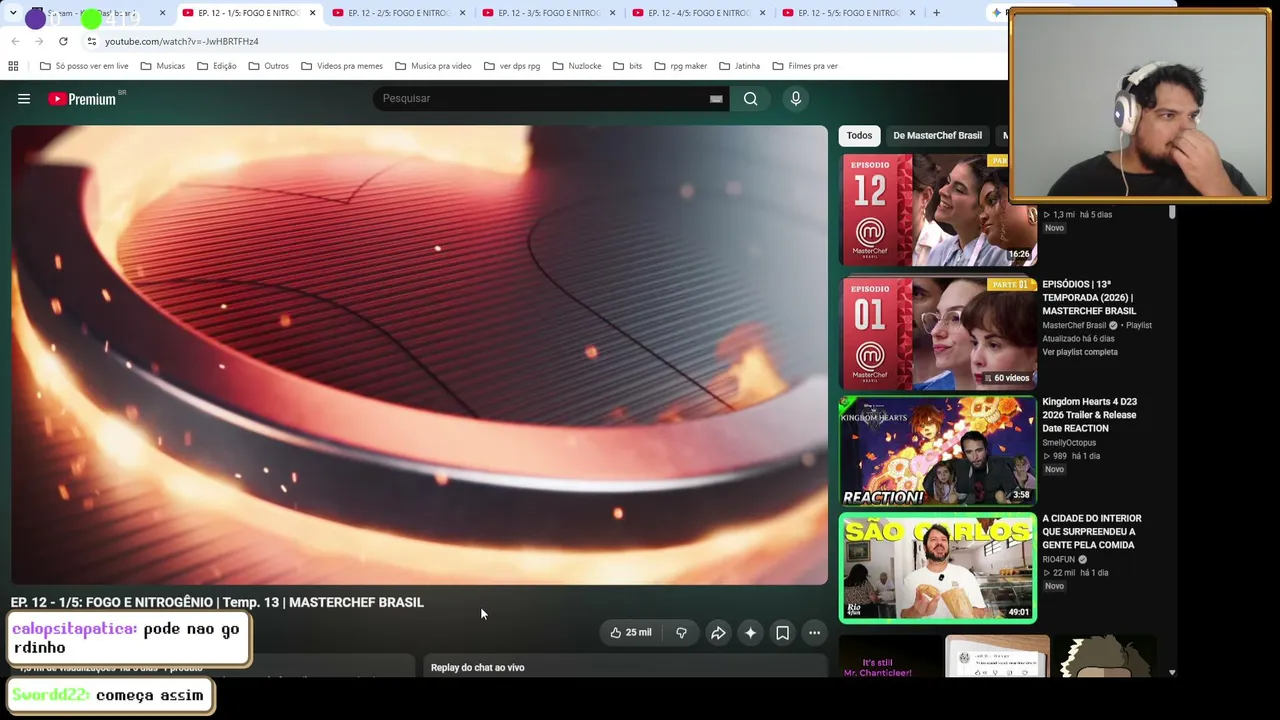Open the Jatinha bookmark folder

click(x=739, y=66)
